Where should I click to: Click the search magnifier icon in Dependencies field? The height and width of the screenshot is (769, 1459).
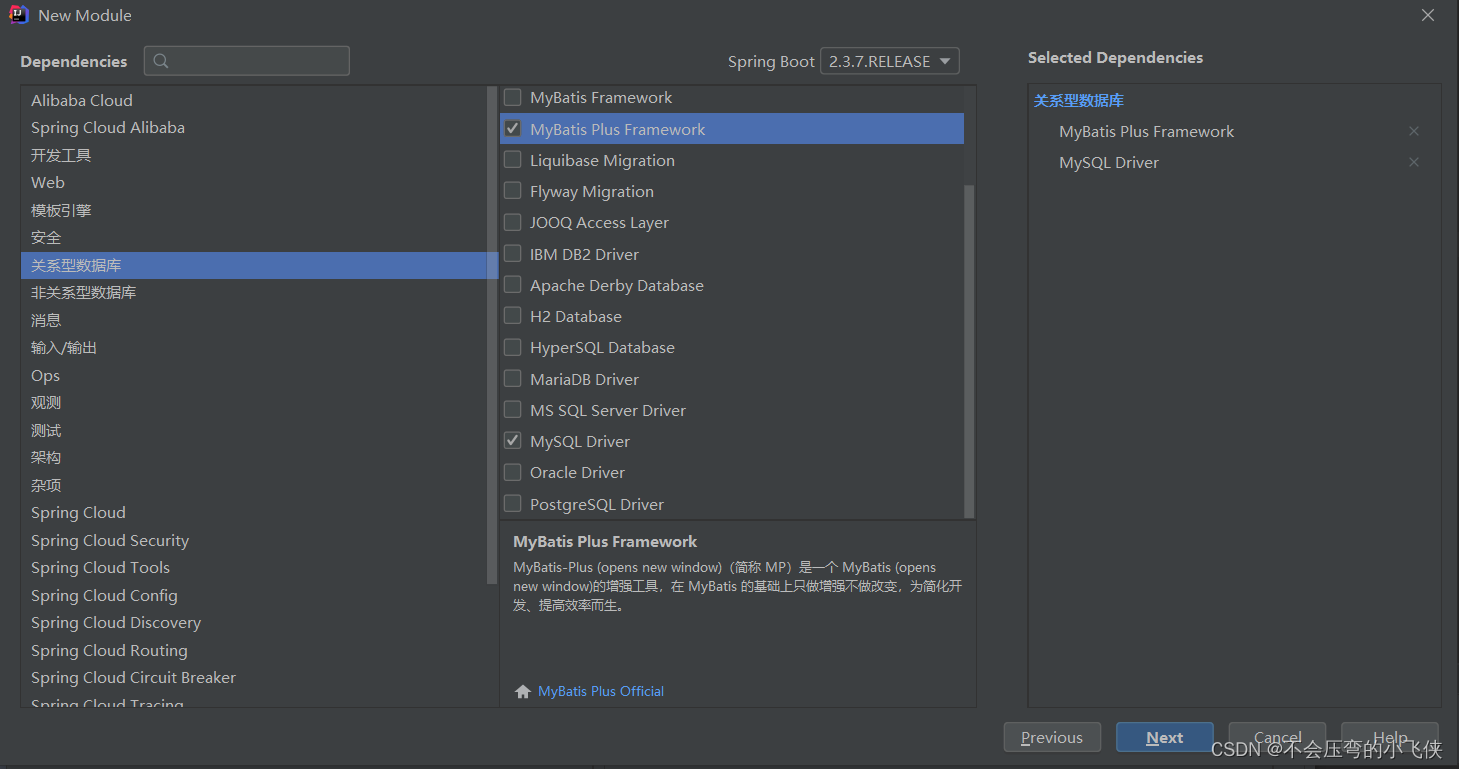click(x=162, y=61)
